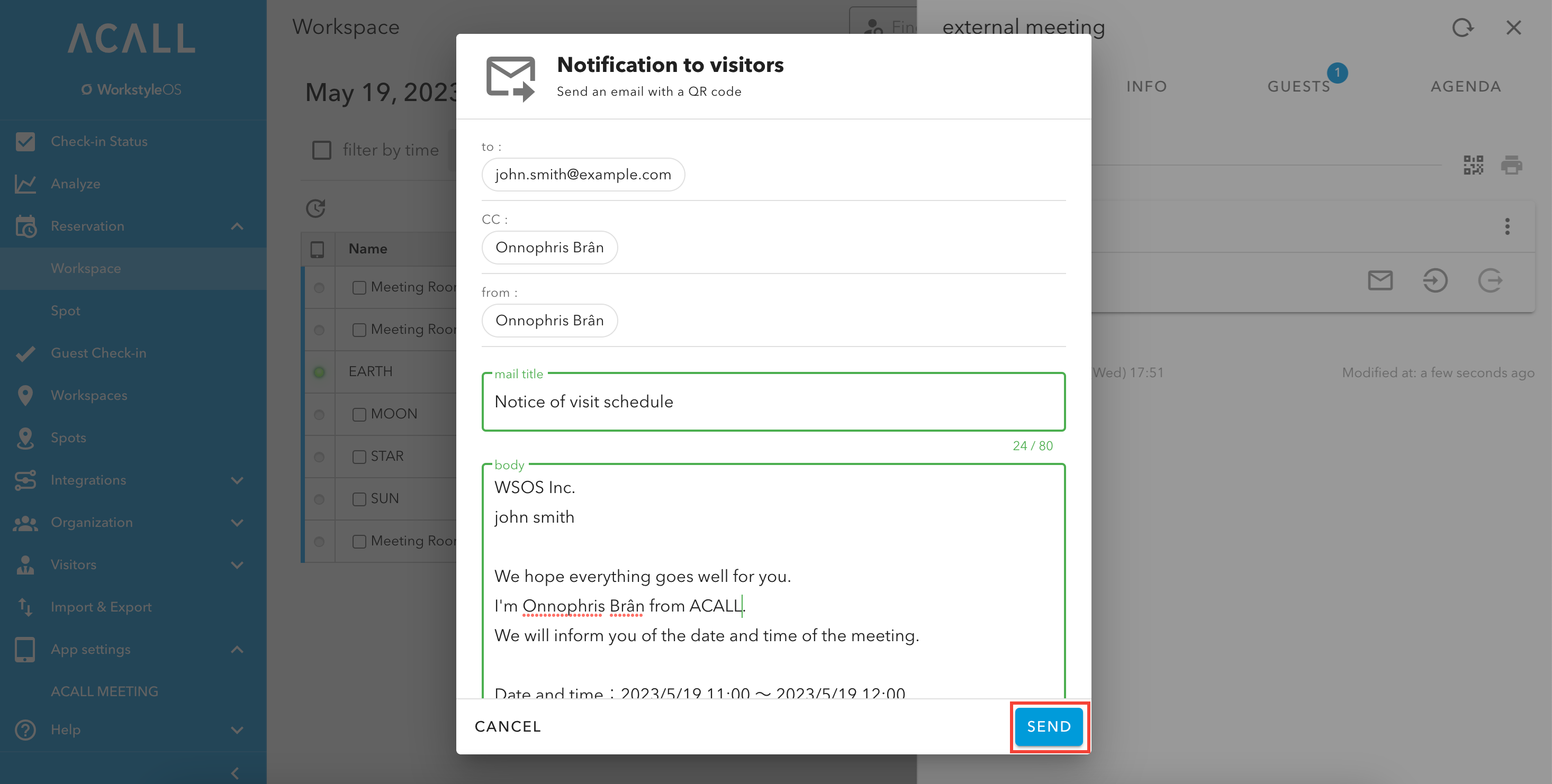Check the MOON room checkbox

click(359, 414)
